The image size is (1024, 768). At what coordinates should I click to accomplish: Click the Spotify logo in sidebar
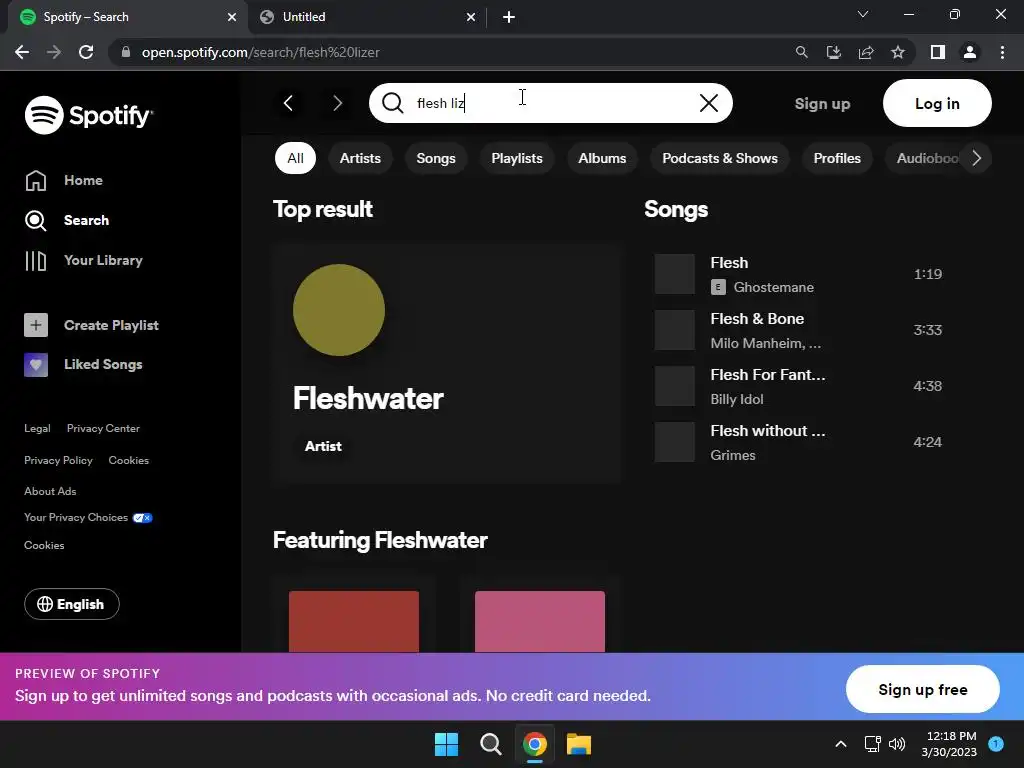89,115
